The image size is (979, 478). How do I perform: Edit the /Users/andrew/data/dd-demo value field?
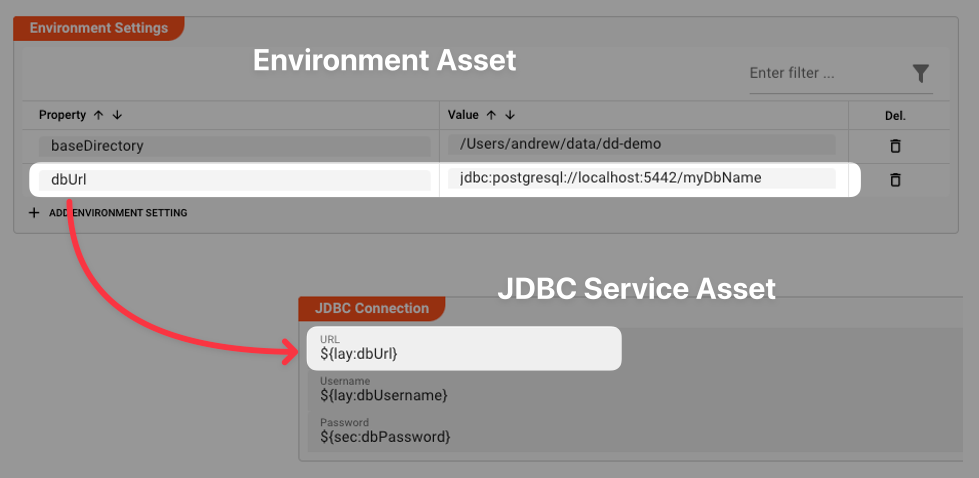pyautogui.click(x=641, y=145)
